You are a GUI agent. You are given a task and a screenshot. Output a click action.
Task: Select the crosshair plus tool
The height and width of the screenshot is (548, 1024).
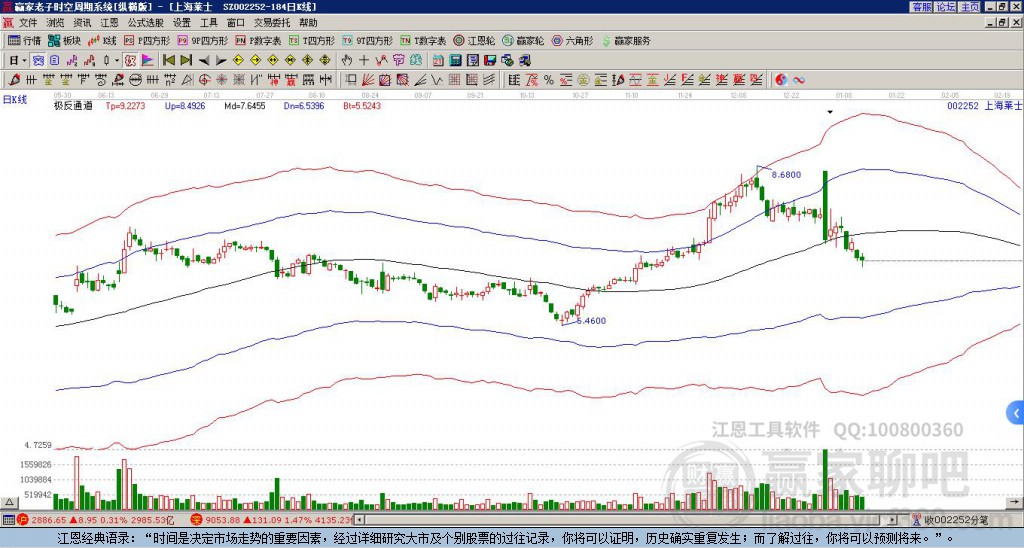pyautogui.click(x=364, y=61)
